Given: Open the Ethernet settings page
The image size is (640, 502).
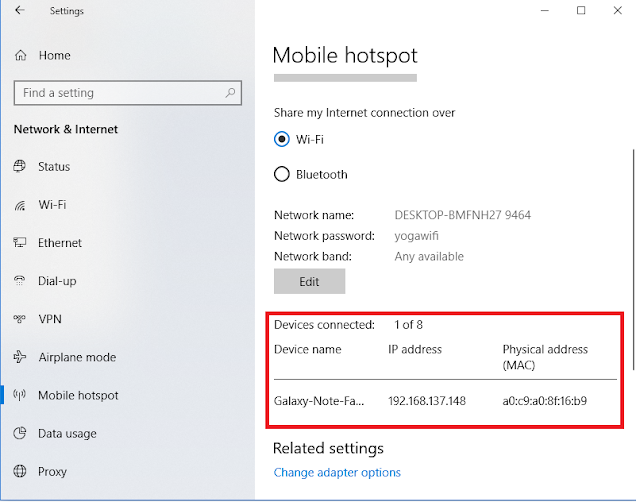Looking at the screenshot, I should (x=60, y=243).
